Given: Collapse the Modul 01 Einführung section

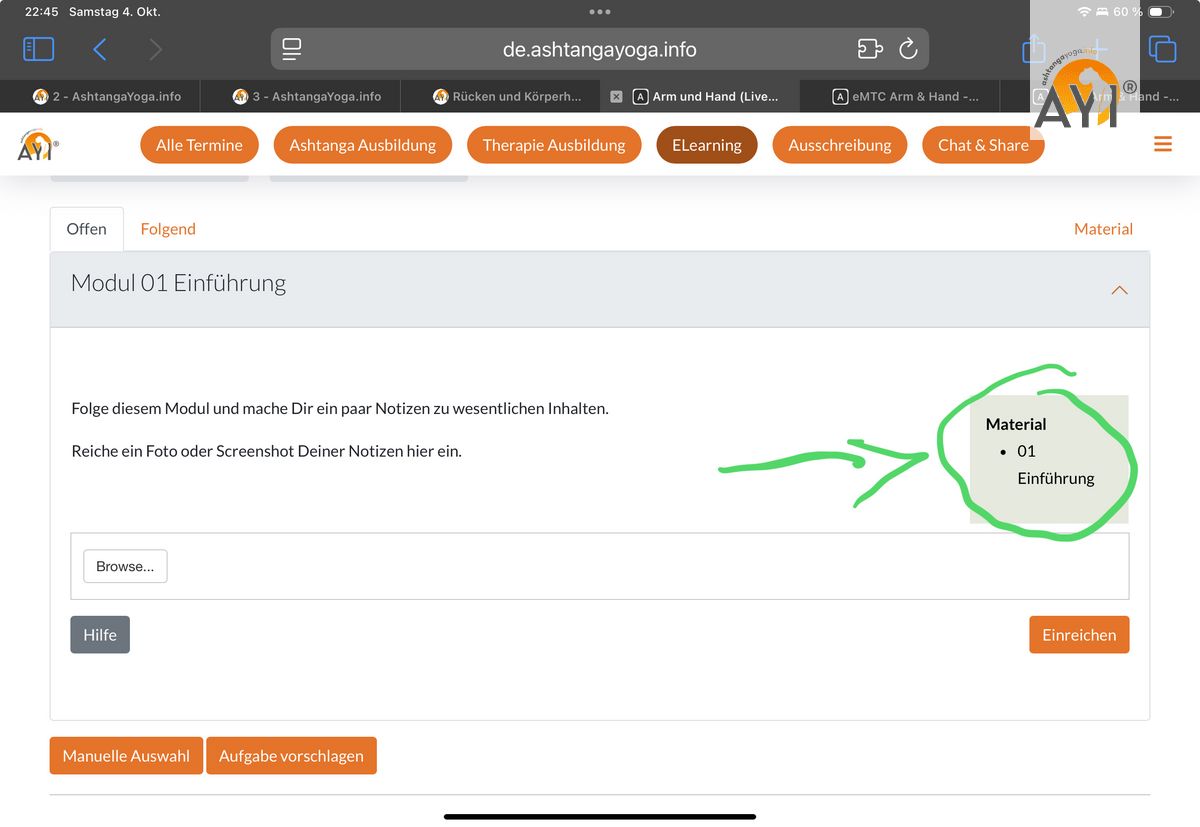Looking at the screenshot, I should point(1119,290).
